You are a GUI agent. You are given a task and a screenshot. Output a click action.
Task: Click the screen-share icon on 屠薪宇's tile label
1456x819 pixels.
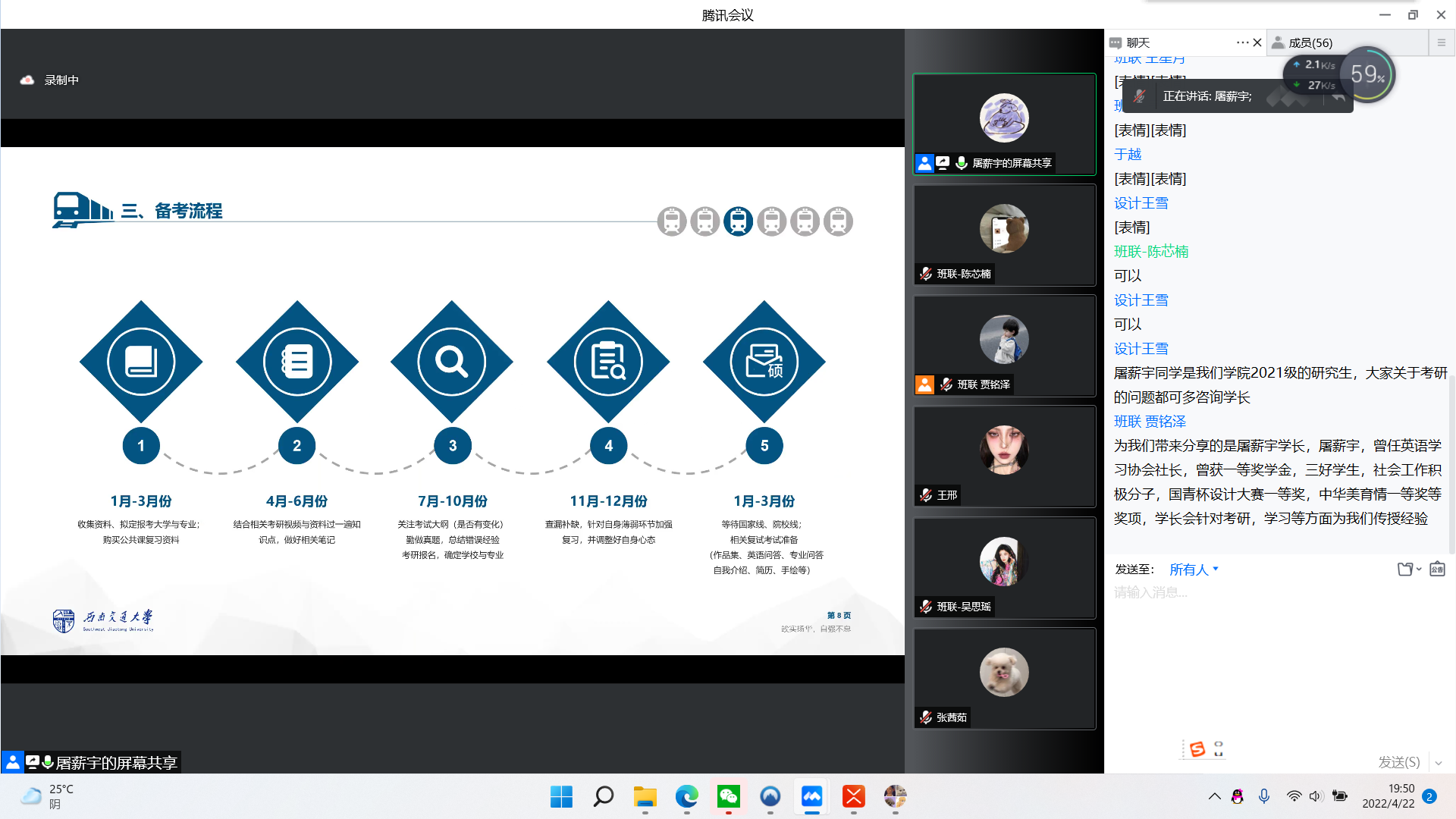pos(943,163)
